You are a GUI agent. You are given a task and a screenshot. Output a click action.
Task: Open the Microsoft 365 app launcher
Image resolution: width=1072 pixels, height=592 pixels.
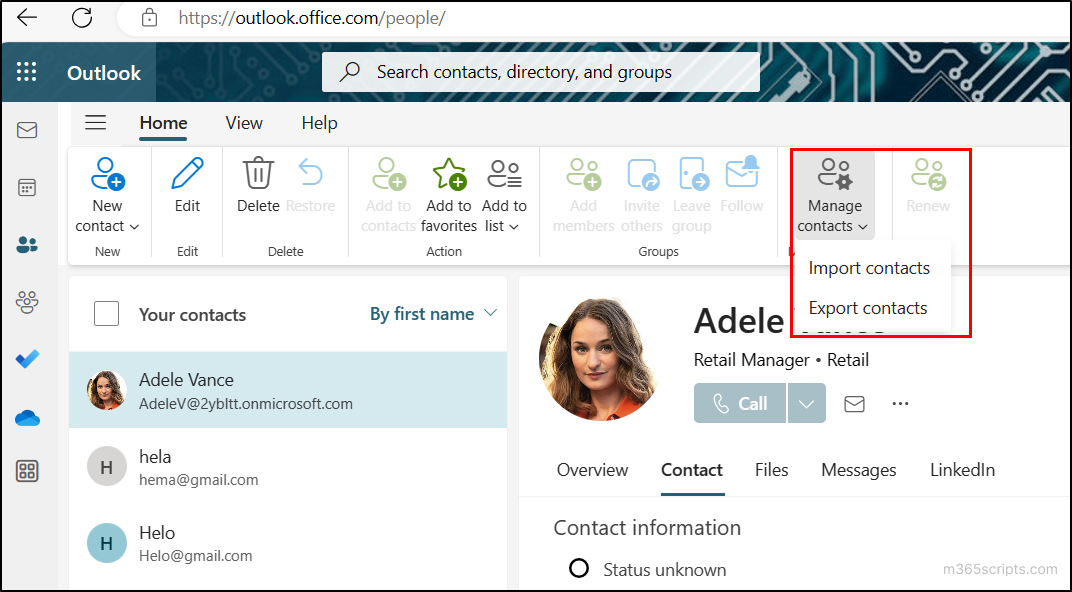coord(26,71)
